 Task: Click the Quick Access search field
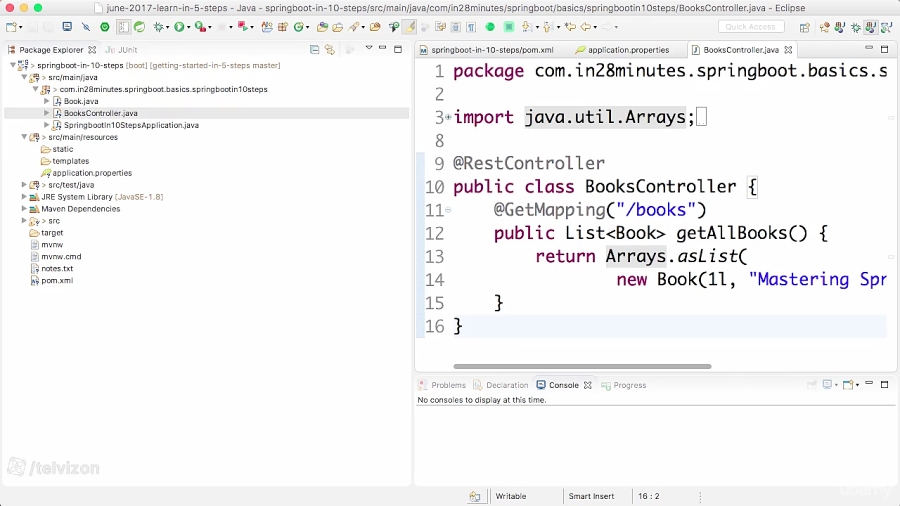[x=750, y=27]
